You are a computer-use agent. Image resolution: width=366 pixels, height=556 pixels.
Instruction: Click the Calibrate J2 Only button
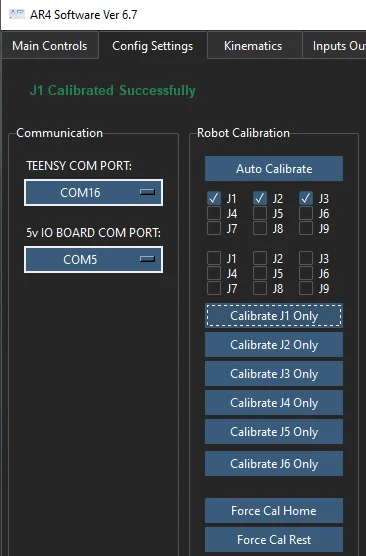coord(274,345)
